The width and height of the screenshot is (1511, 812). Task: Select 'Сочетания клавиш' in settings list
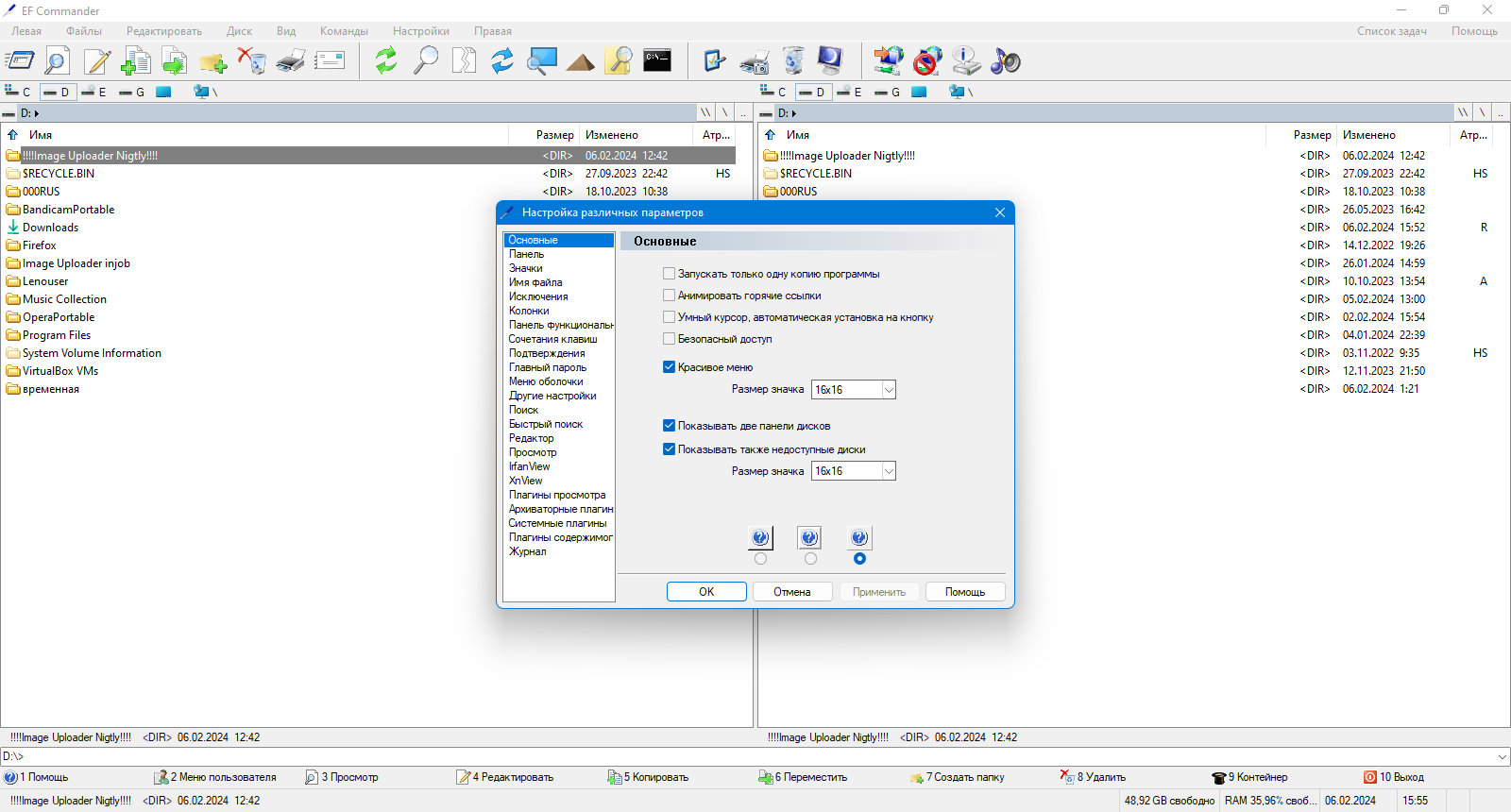coord(552,339)
